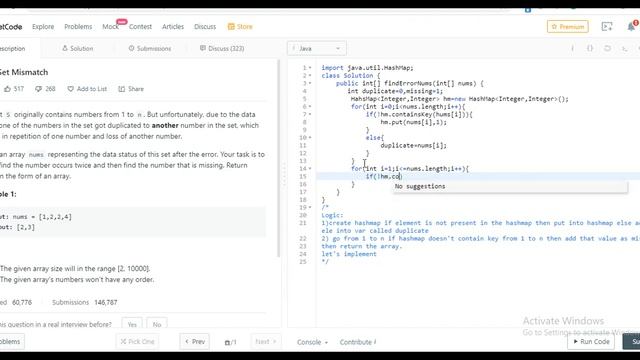Collapse the findErrorNums method fold at line 3
The height and width of the screenshot is (360, 640).
[x=310, y=83]
